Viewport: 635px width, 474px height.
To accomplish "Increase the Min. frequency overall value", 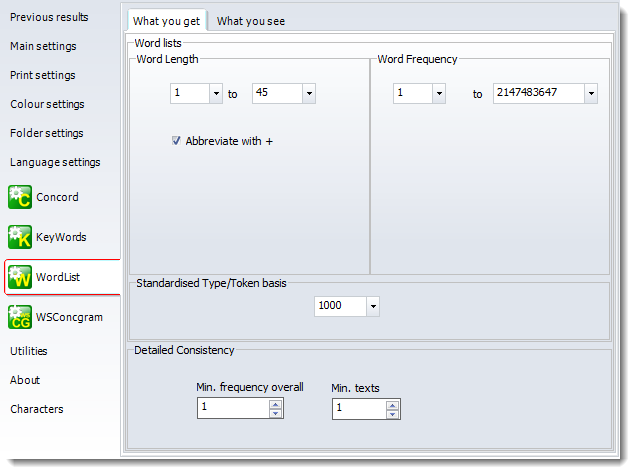I will pyautogui.click(x=276, y=404).
